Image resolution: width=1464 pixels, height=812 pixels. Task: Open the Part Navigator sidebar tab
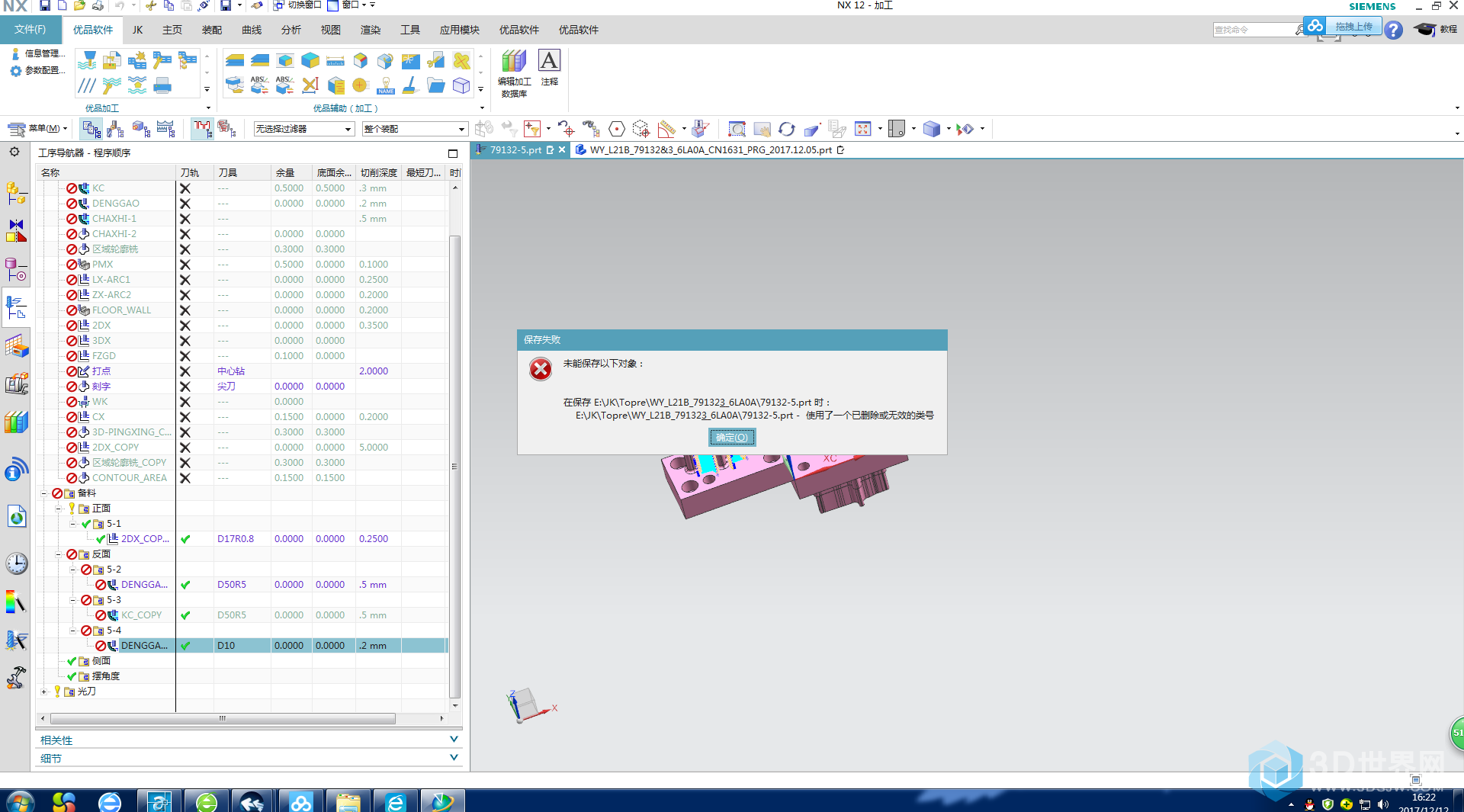point(16,270)
